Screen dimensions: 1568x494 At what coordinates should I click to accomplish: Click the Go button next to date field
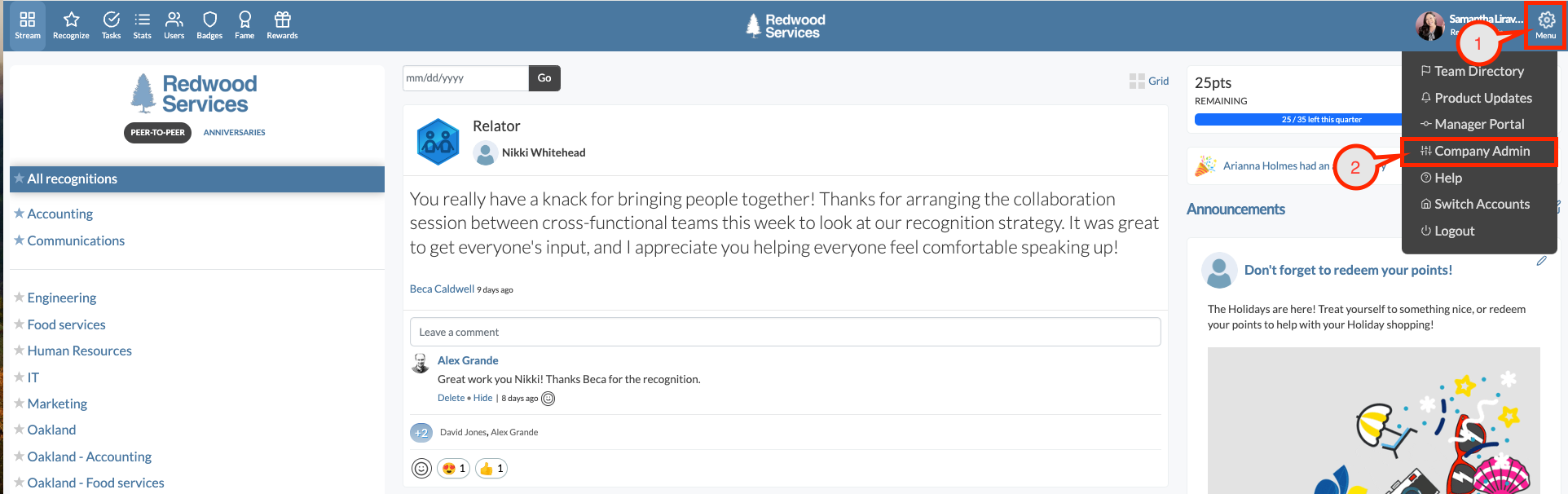click(544, 78)
